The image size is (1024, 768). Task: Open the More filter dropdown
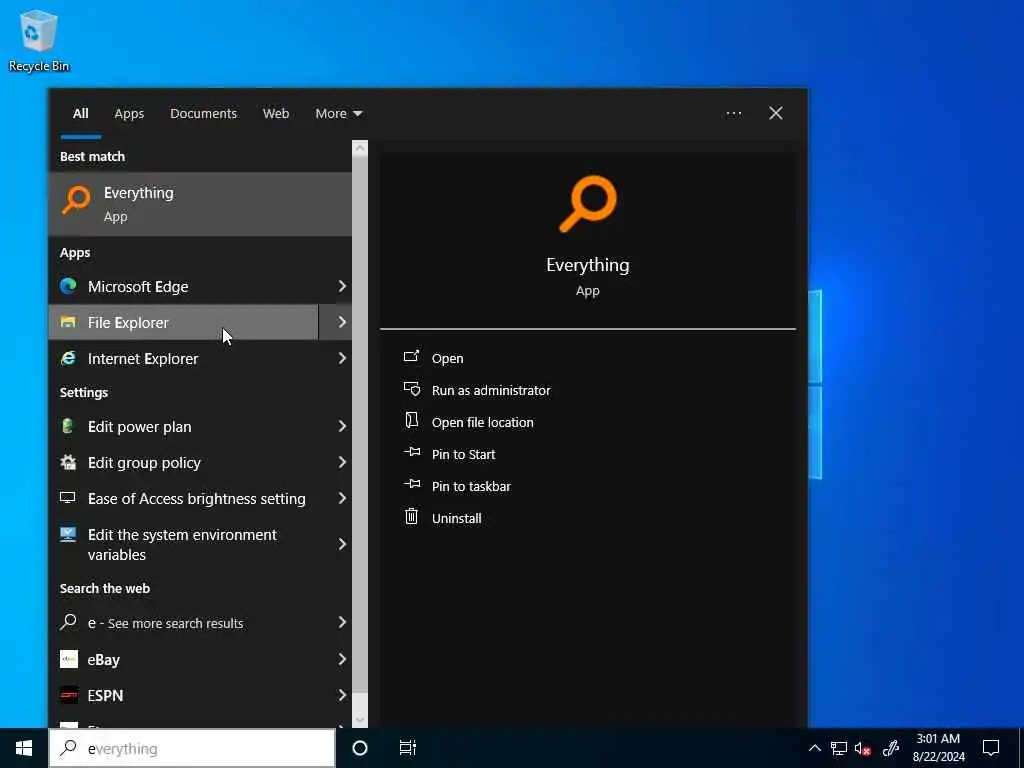click(338, 114)
